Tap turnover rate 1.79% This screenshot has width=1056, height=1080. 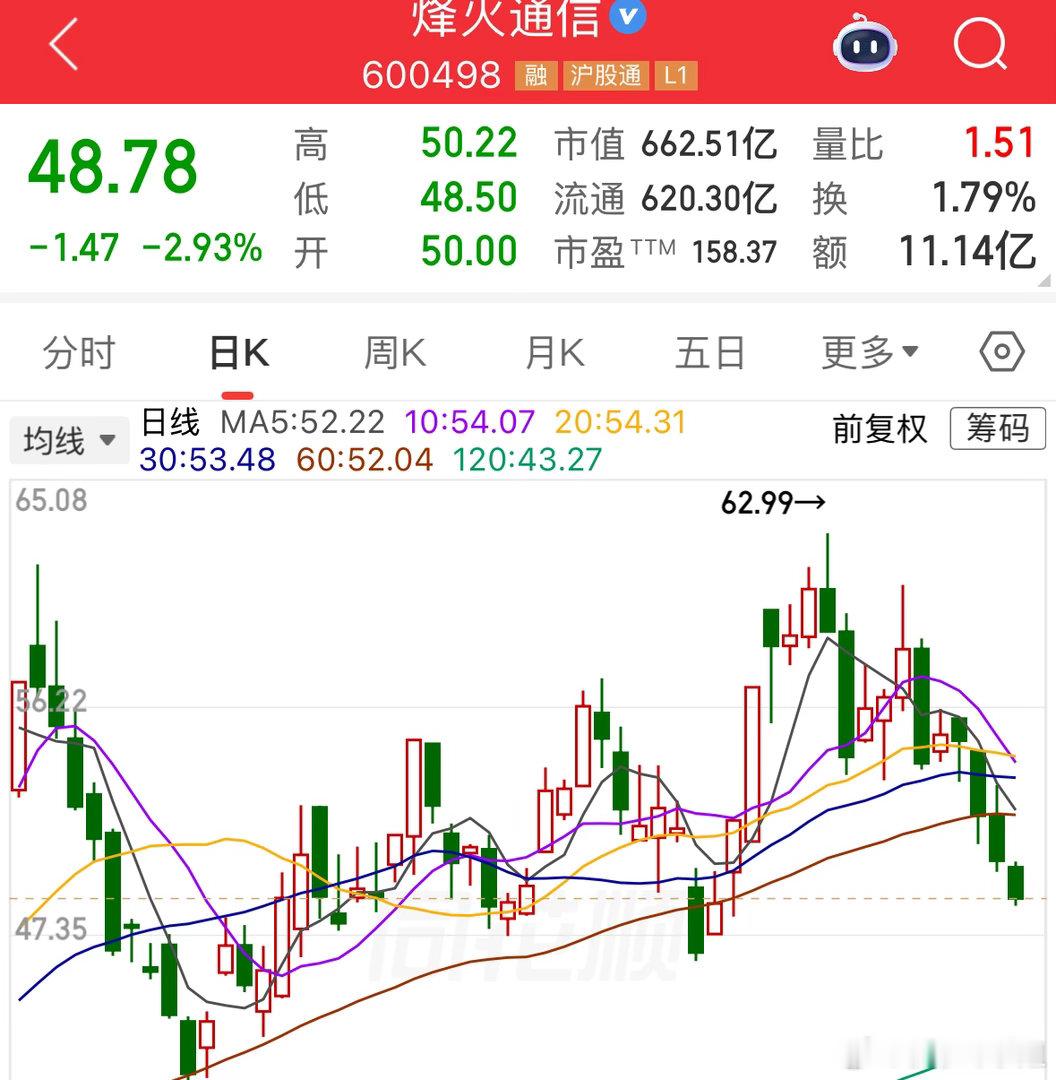tap(984, 198)
